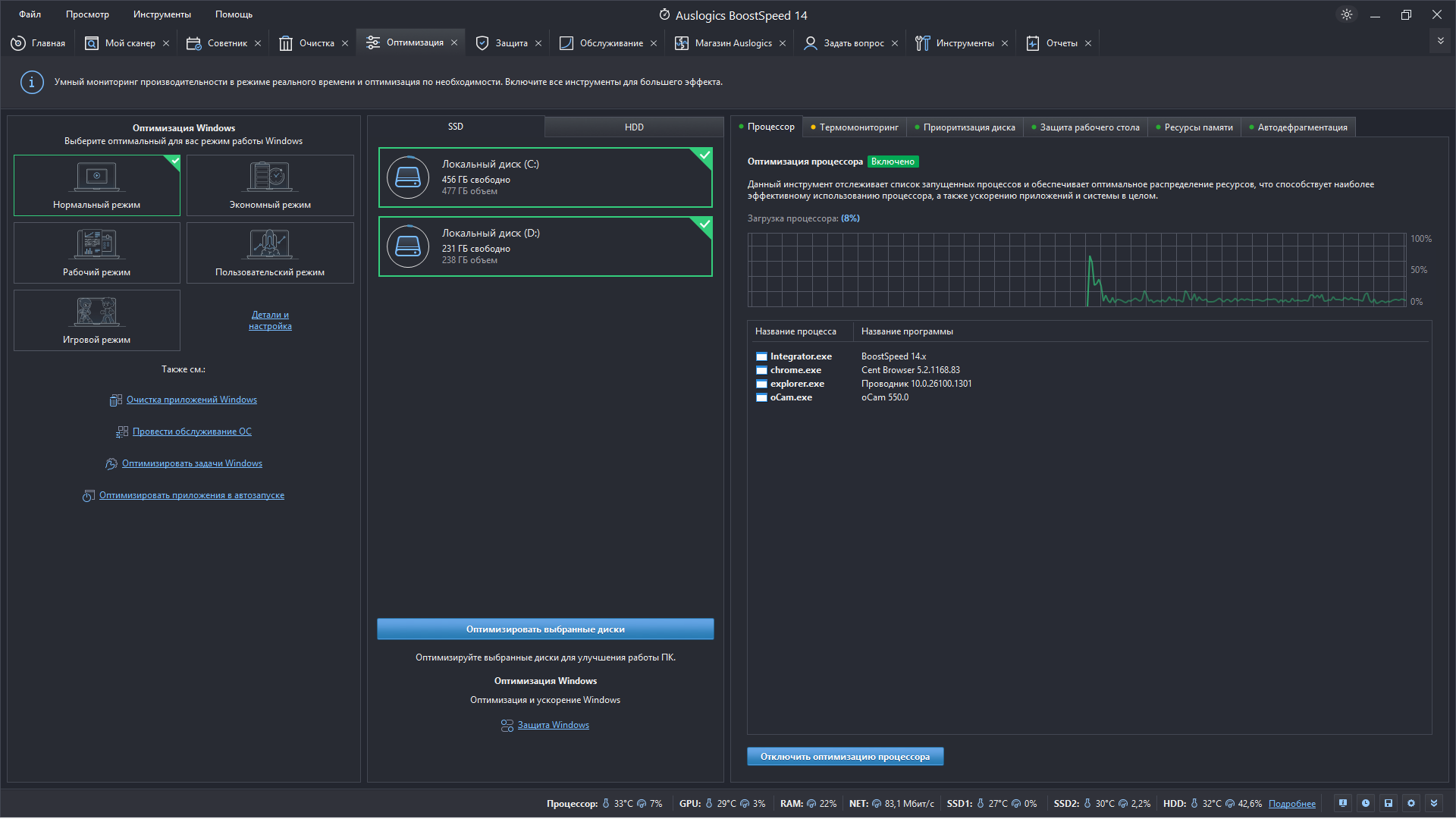Close the Очистка tab

click(345, 43)
